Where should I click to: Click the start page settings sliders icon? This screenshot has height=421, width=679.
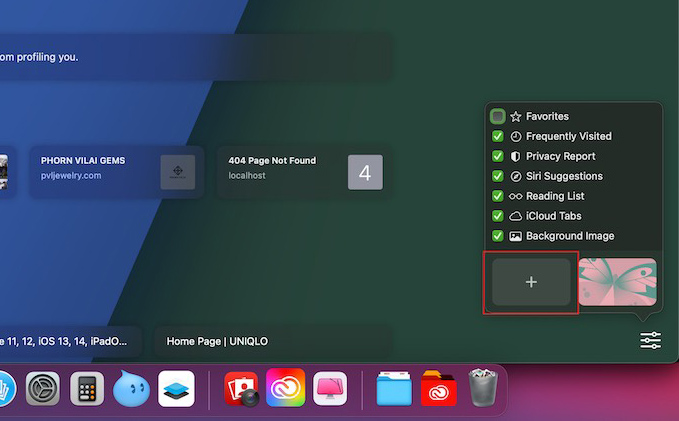[650, 341]
